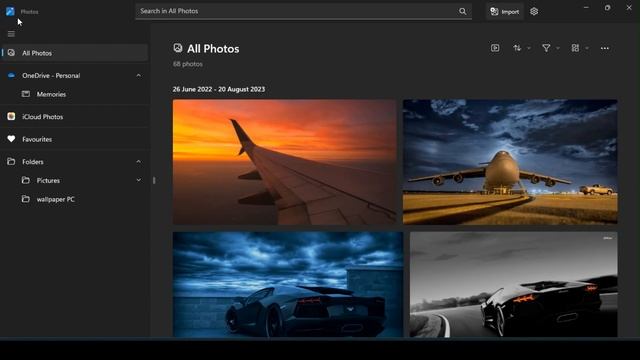Click the Import button

tap(505, 12)
